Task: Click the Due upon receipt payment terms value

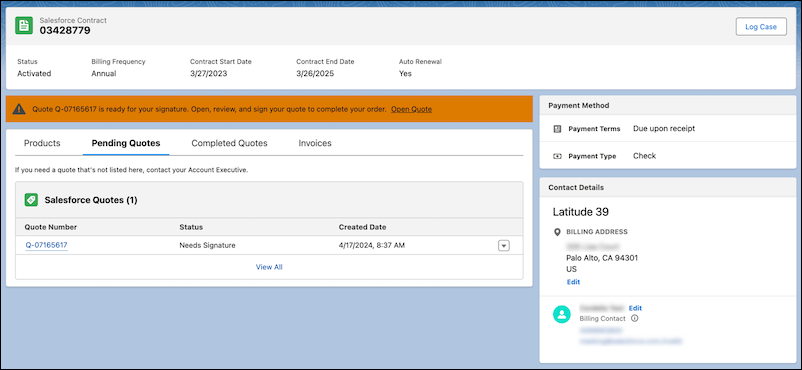Action: click(x=664, y=128)
